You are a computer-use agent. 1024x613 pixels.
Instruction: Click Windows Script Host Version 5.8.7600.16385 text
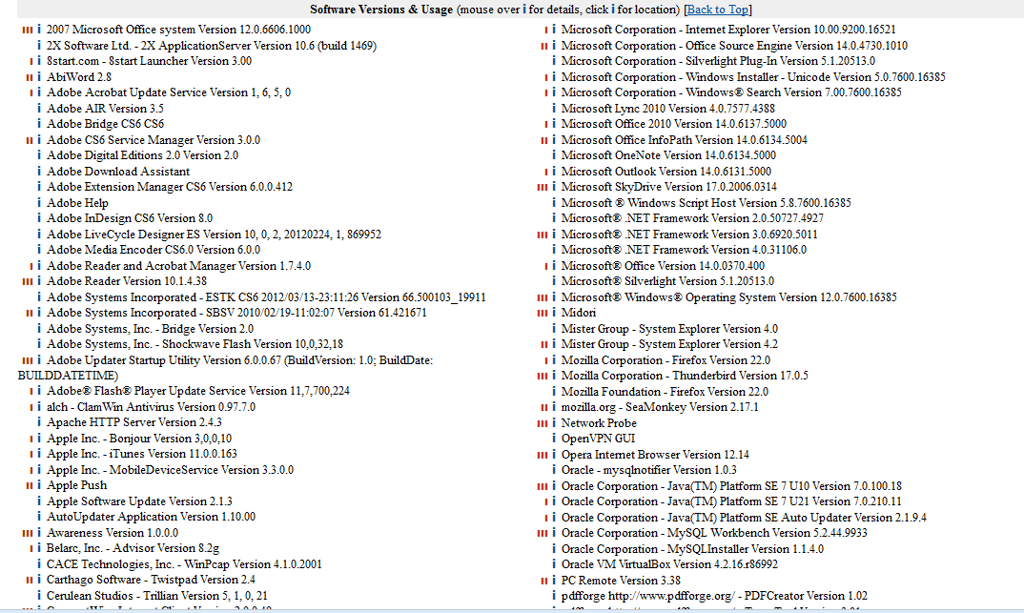point(706,203)
